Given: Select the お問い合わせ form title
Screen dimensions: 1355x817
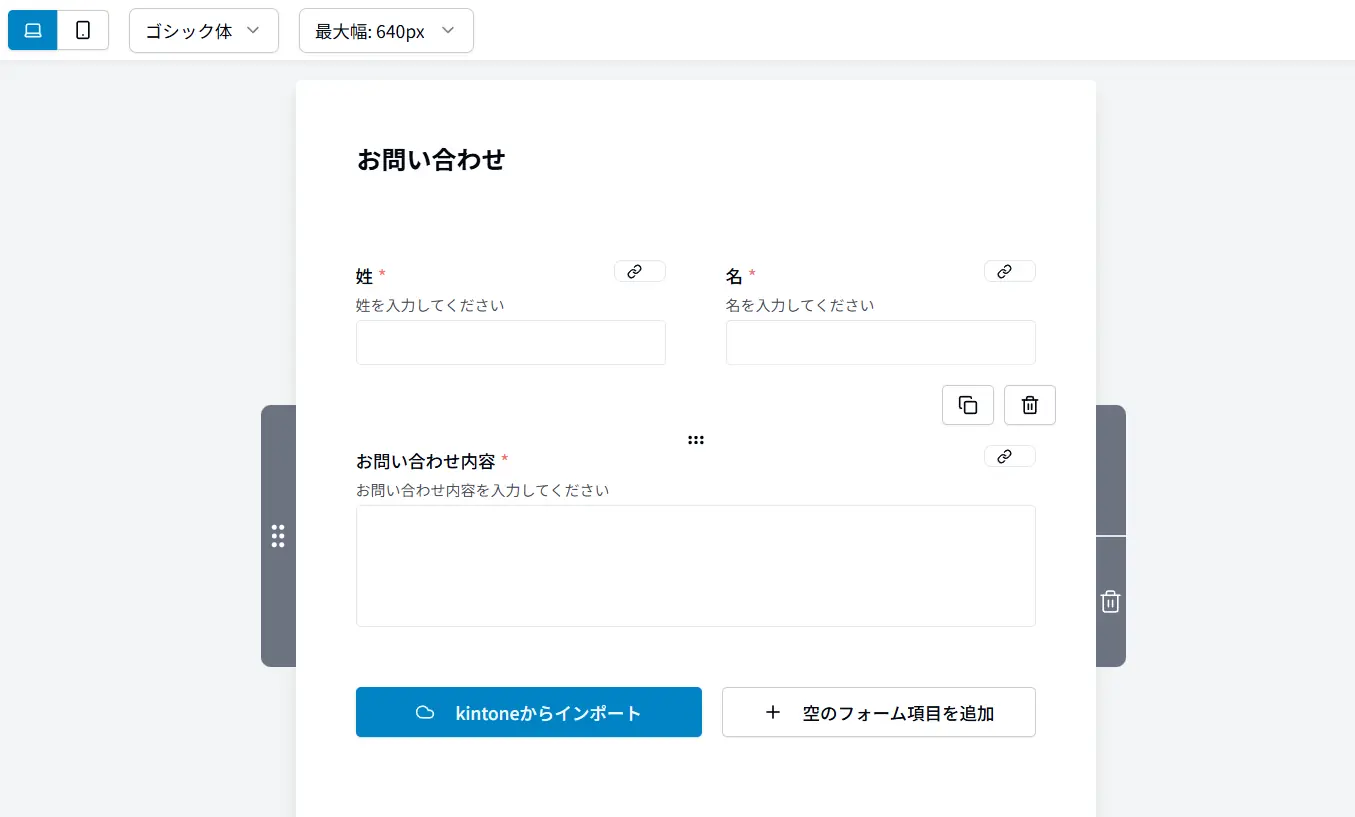Looking at the screenshot, I should click(x=431, y=159).
